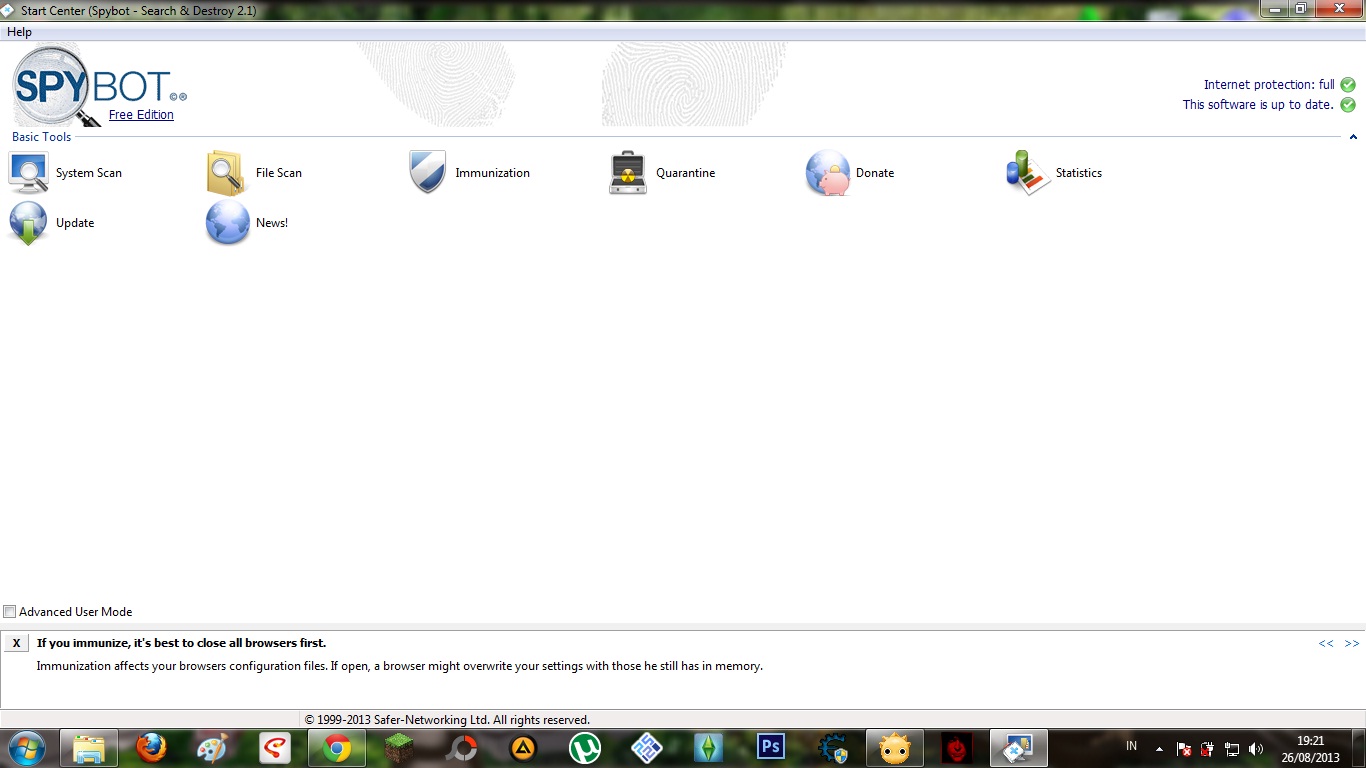Launch The Sims from the taskbar

(x=708, y=748)
